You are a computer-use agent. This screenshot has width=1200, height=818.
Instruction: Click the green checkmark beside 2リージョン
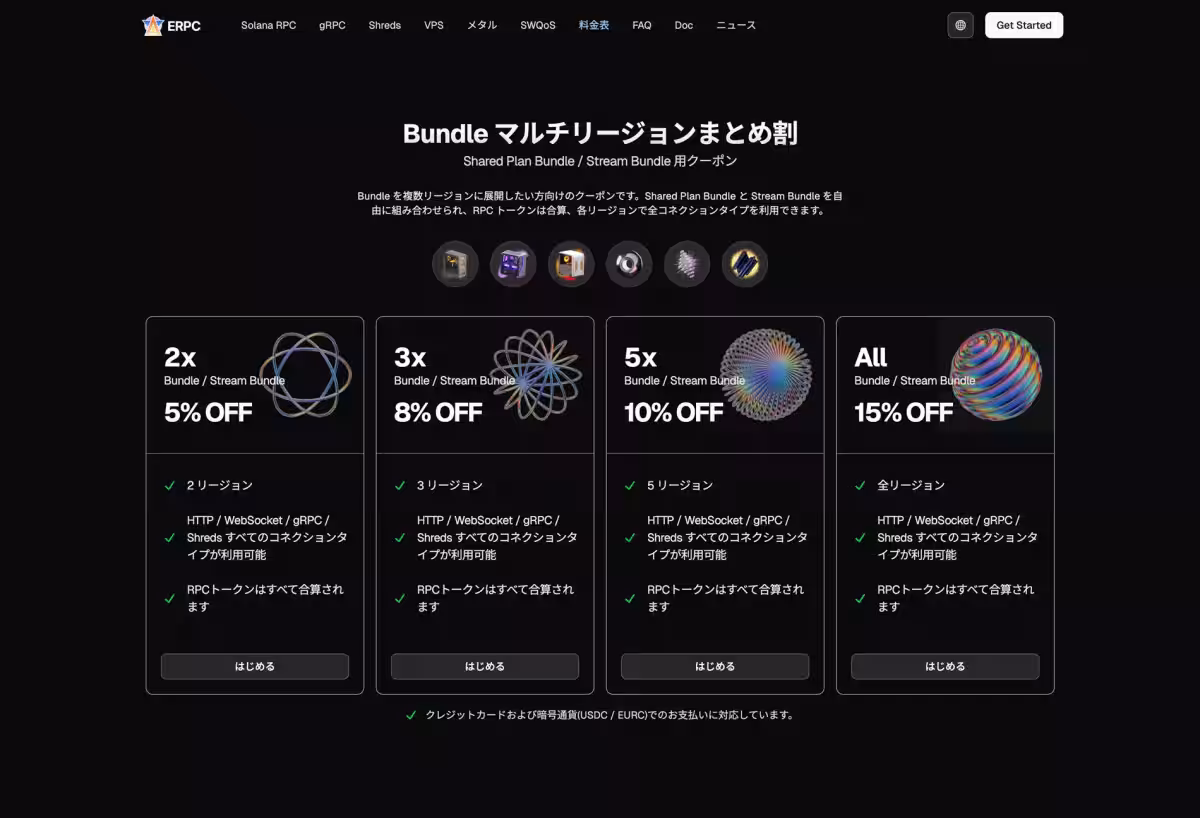pyautogui.click(x=170, y=486)
